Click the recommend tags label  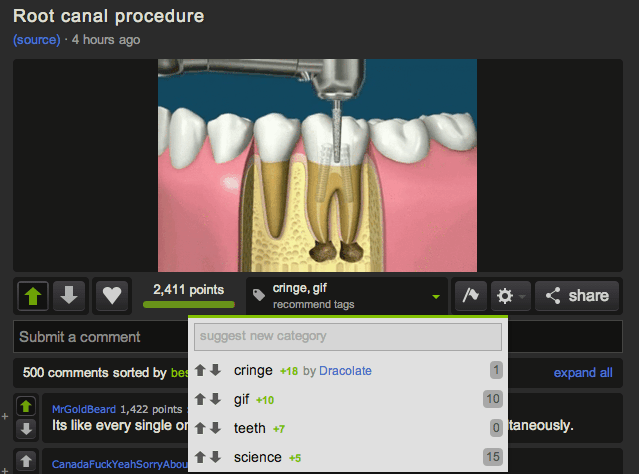(x=313, y=304)
